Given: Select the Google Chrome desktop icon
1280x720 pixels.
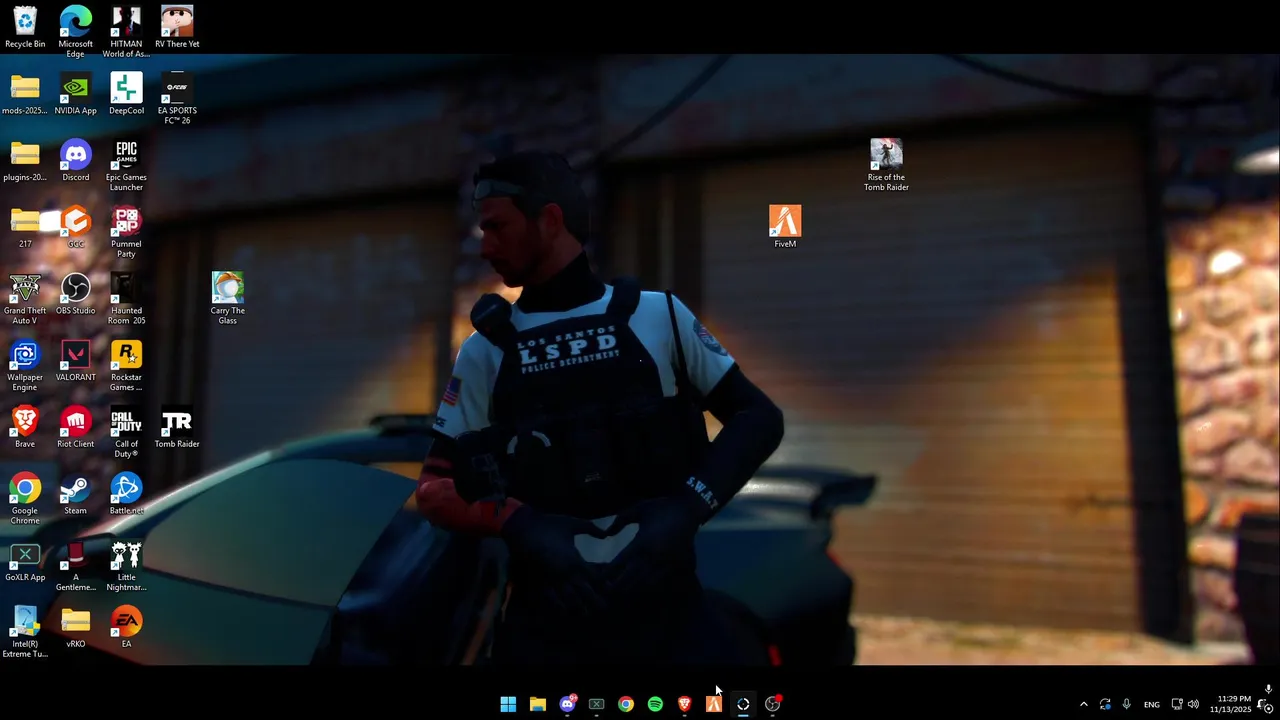Looking at the screenshot, I should point(25,499).
